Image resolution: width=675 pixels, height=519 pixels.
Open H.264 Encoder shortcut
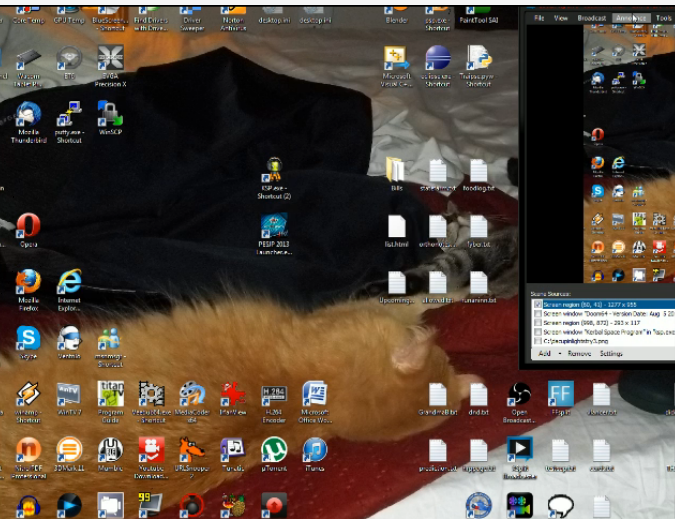click(x=274, y=402)
